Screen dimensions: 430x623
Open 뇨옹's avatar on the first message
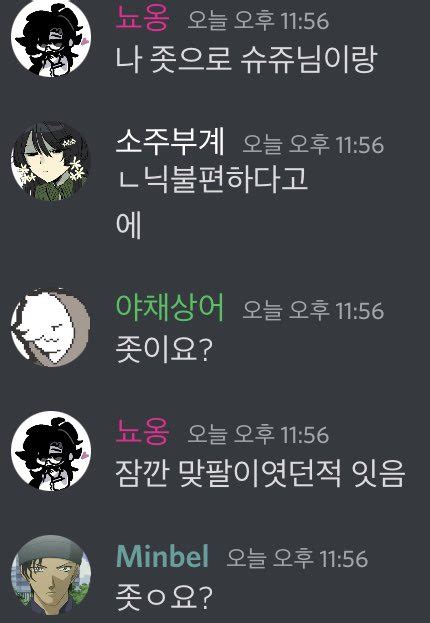click(x=51, y=39)
